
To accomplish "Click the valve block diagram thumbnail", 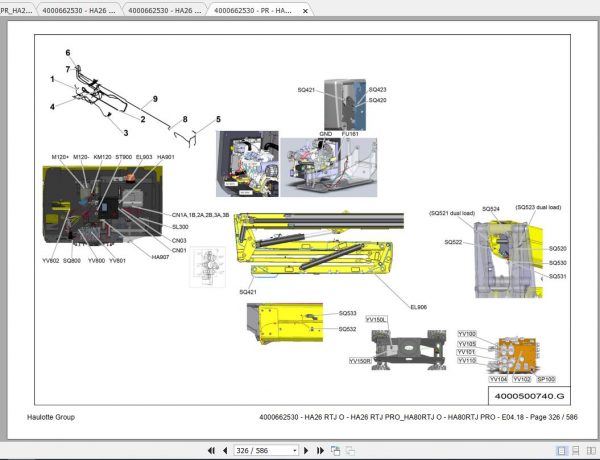I will (207, 267).
